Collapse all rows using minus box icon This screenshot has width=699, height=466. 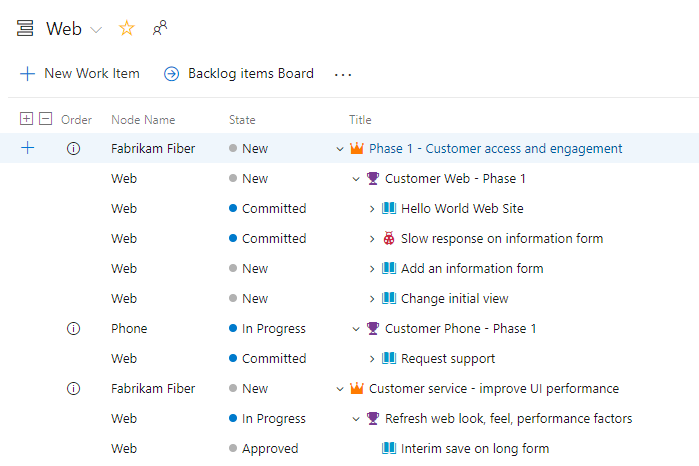click(45, 119)
